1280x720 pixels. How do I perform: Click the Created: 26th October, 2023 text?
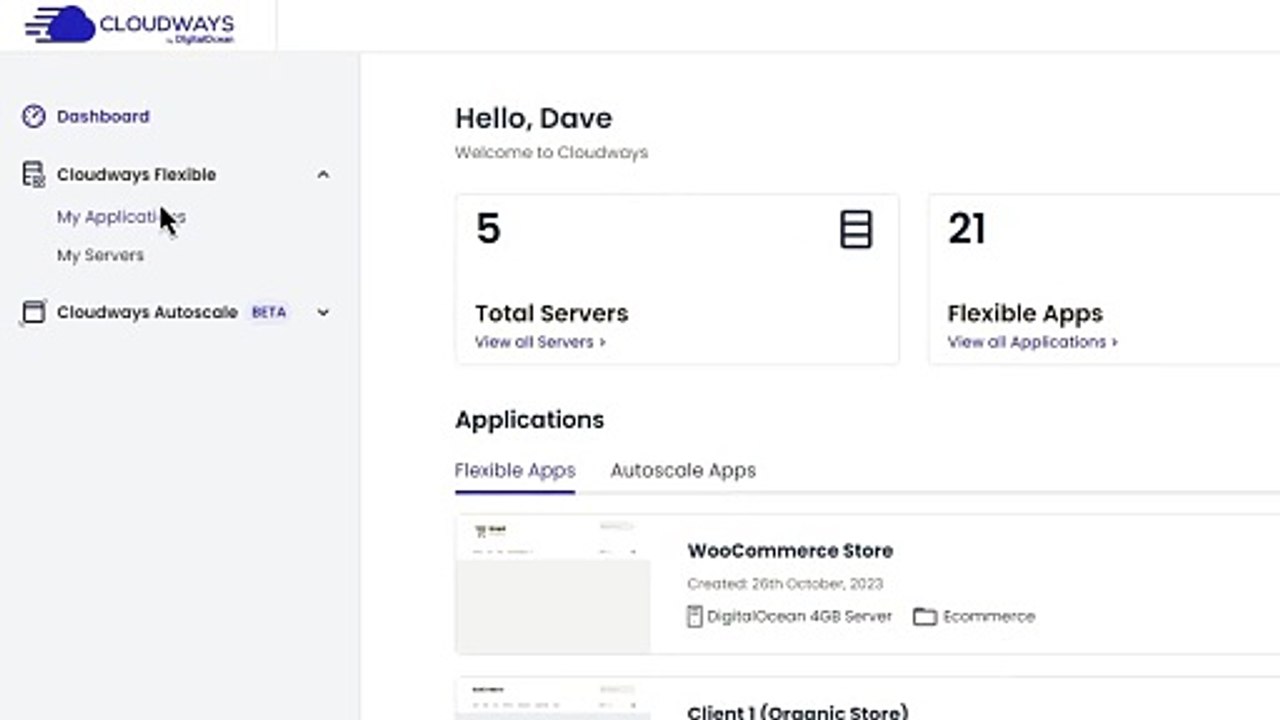click(785, 584)
